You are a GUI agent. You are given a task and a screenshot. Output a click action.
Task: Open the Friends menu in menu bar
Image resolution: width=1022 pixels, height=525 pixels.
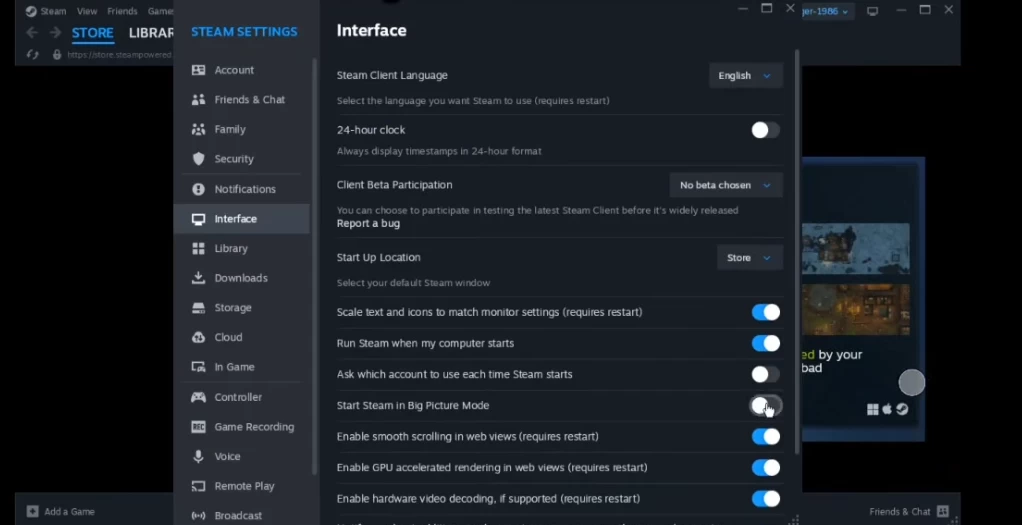[122, 11]
